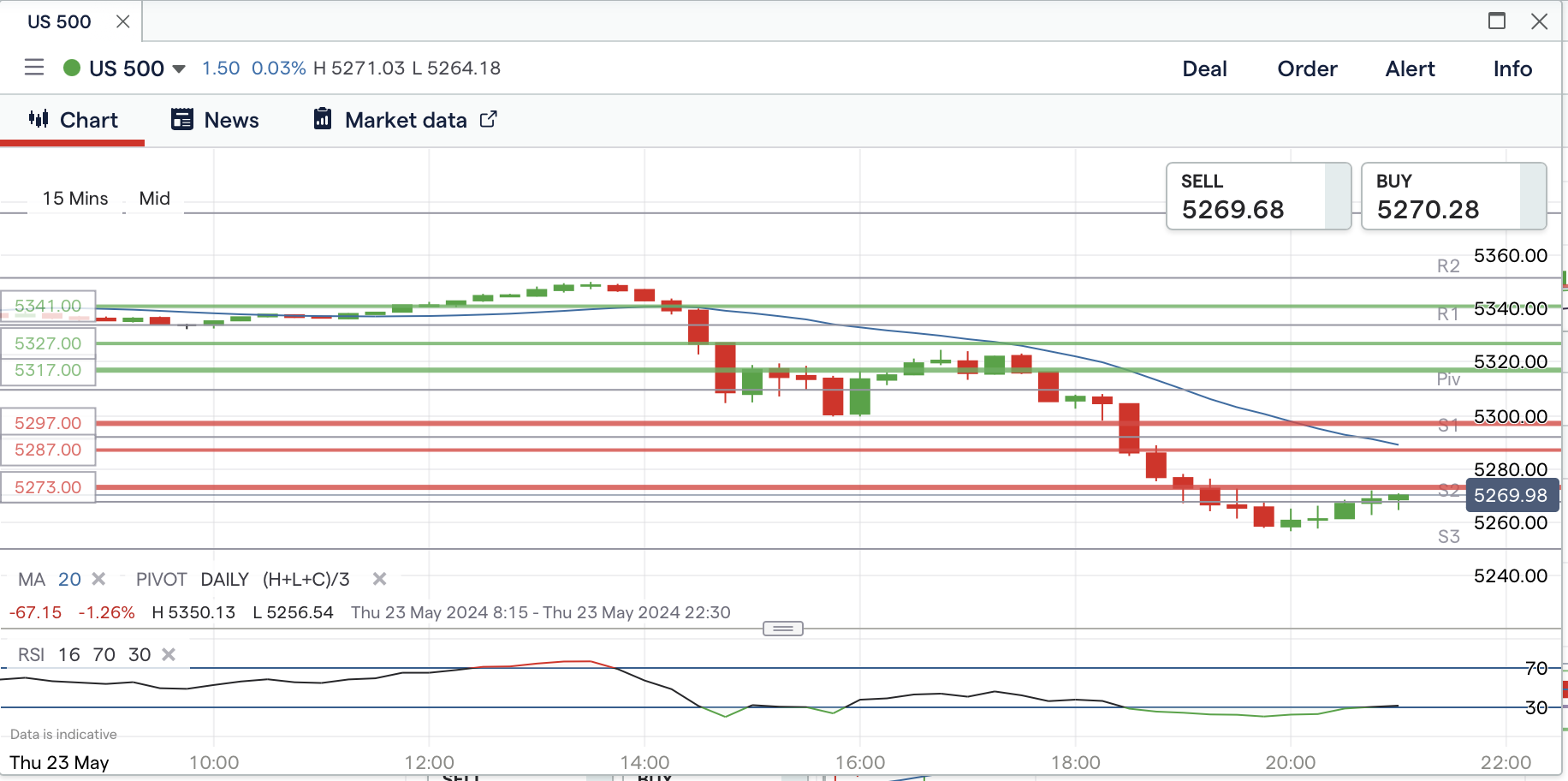1568x781 pixels.
Task: Click the News newspaper icon
Action: click(181, 119)
